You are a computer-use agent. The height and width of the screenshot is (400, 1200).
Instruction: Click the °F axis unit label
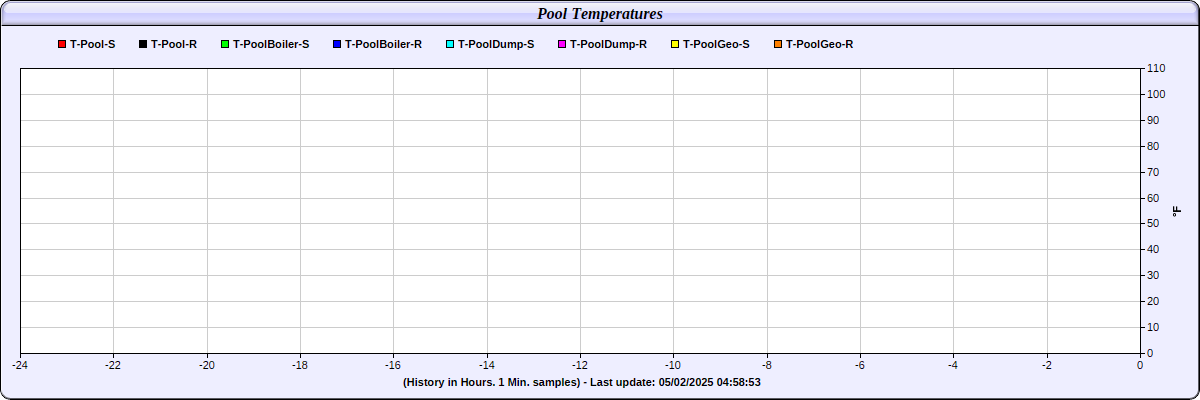coord(1177,211)
